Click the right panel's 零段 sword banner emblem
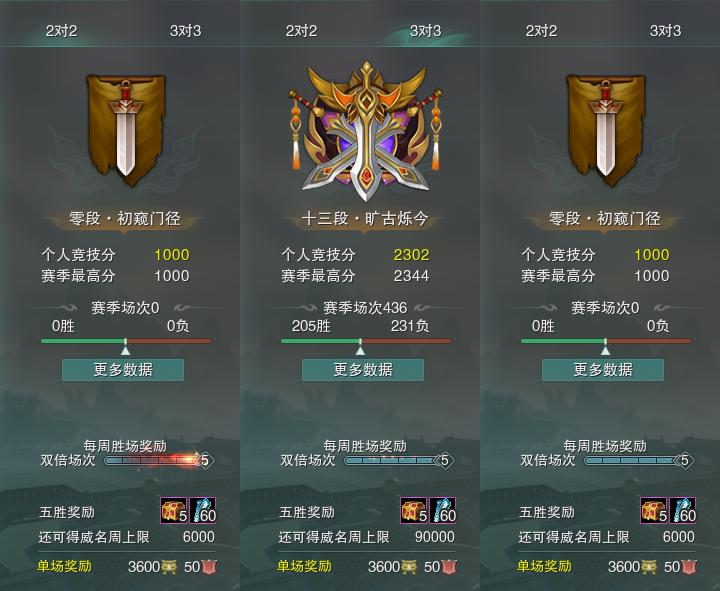720x591 pixels. click(x=606, y=130)
